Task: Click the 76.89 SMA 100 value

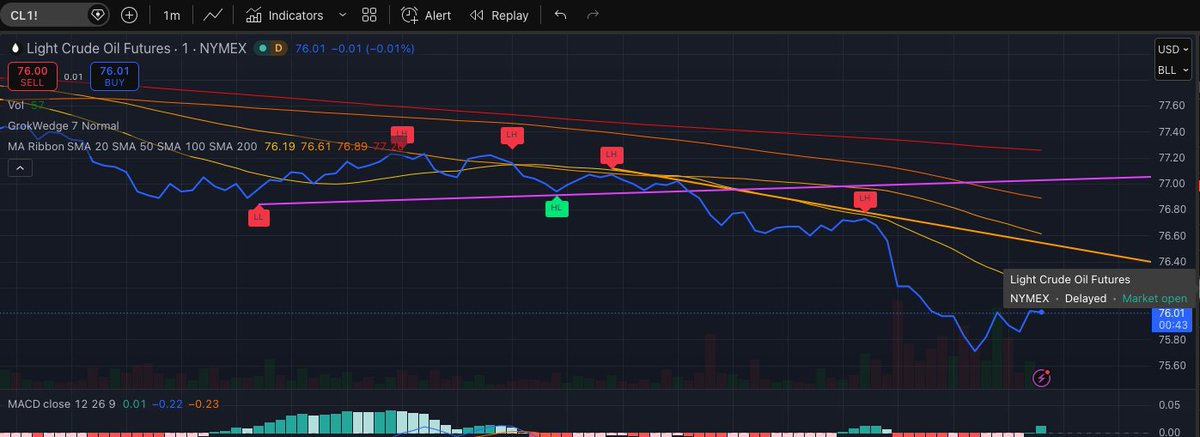Action: pyautogui.click(x=353, y=147)
